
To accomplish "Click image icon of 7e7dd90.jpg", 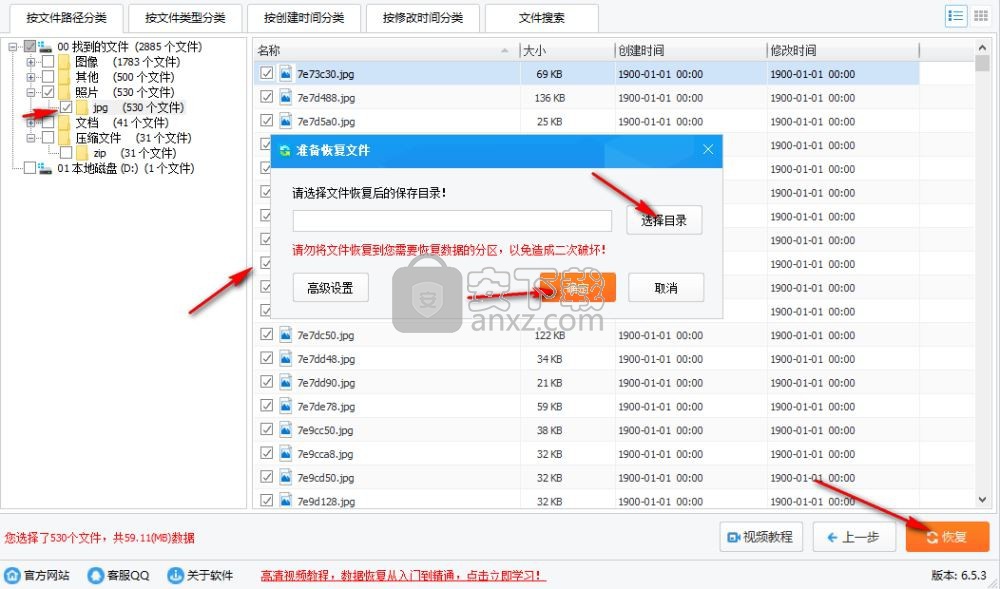I will [286, 382].
